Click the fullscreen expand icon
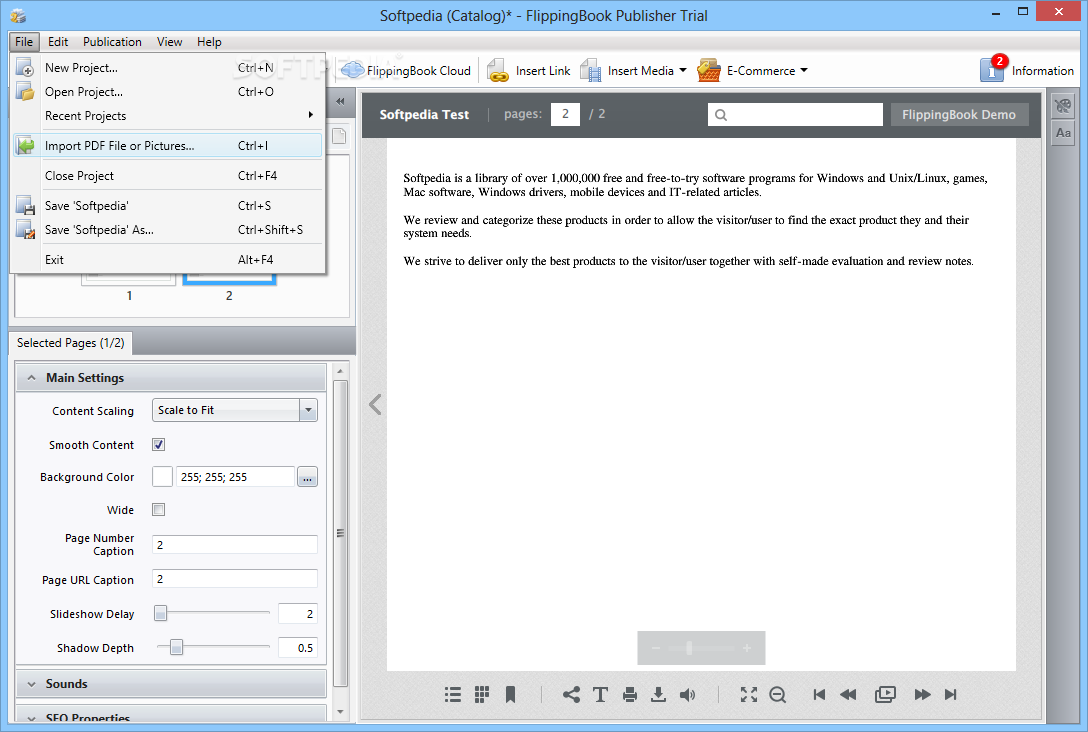 (x=749, y=695)
